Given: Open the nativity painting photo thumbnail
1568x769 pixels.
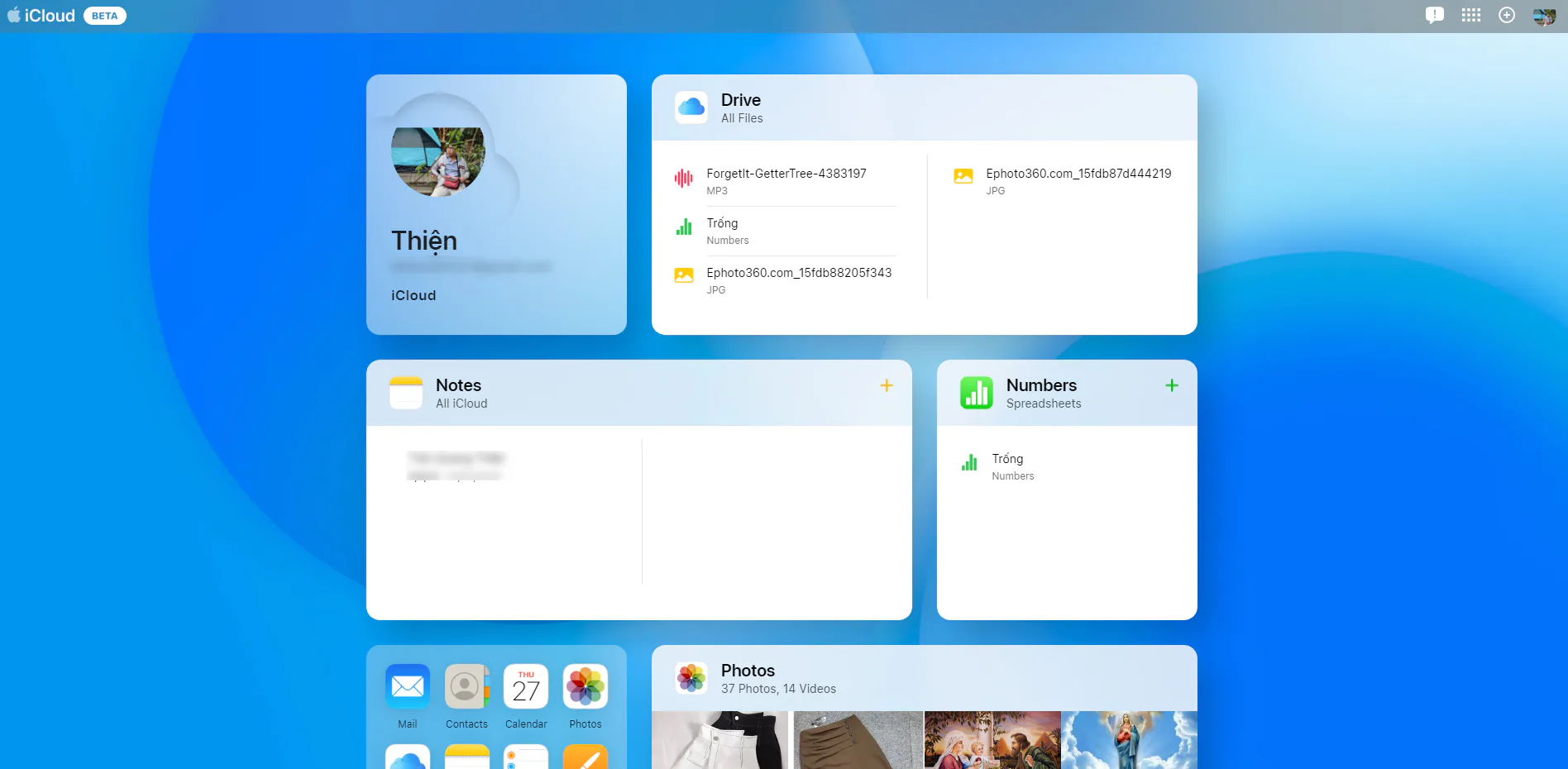Looking at the screenshot, I should click(x=992, y=740).
